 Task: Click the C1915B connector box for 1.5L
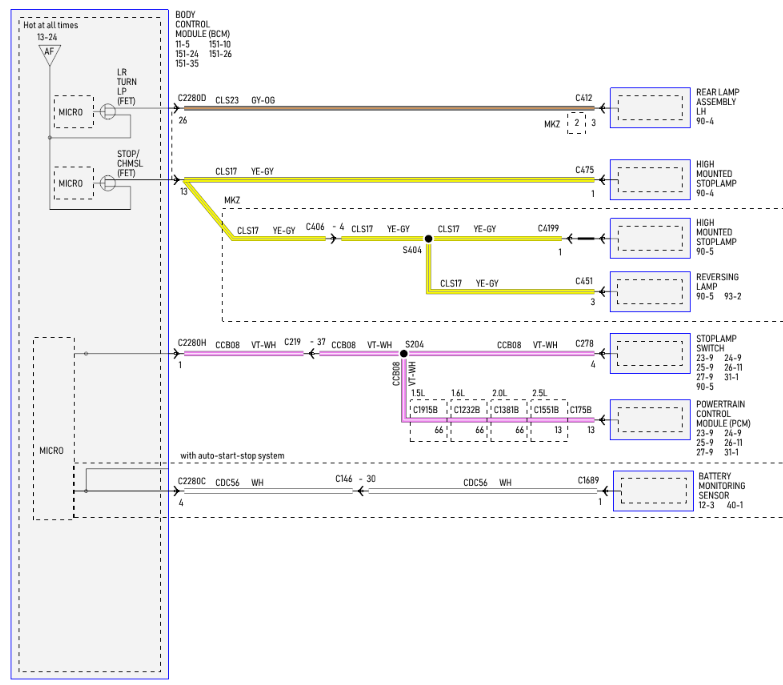tap(429, 420)
